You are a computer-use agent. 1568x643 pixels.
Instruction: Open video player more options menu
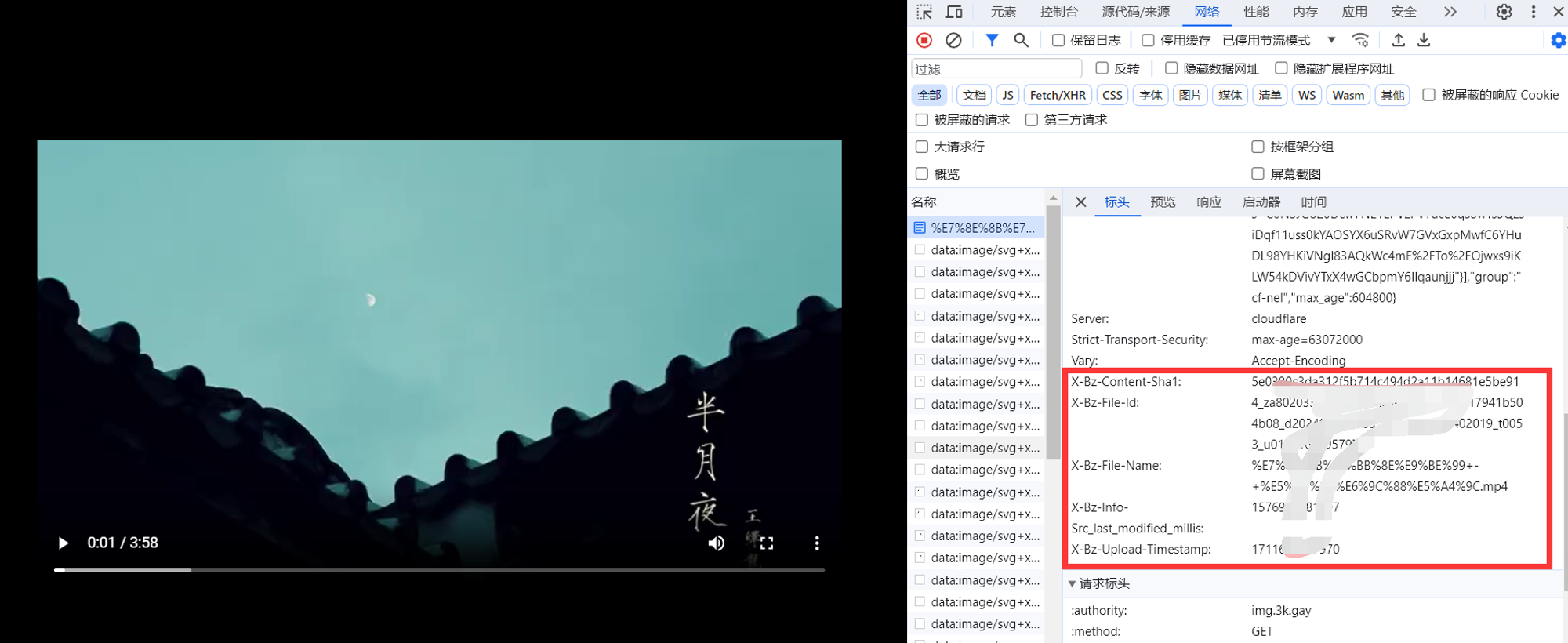[817, 543]
